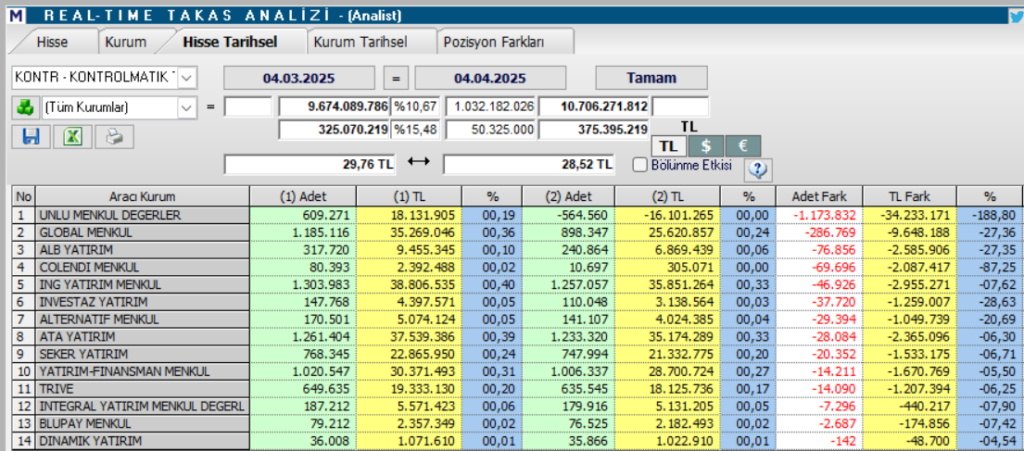This screenshot has height=451, width=1024.
Task: Click the 28,52 TL price field
Action: pyautogui.click(x=528, y=164)
